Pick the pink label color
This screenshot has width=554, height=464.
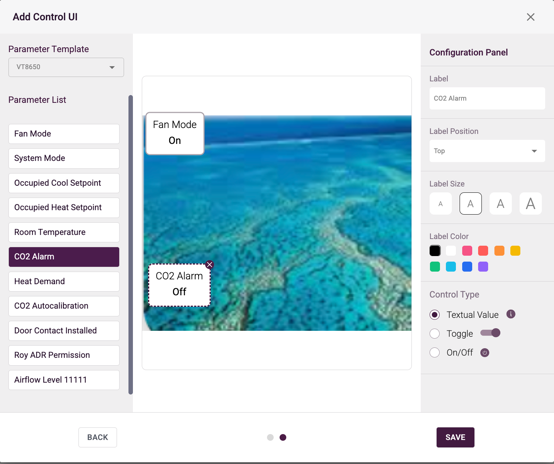(467, 251)
